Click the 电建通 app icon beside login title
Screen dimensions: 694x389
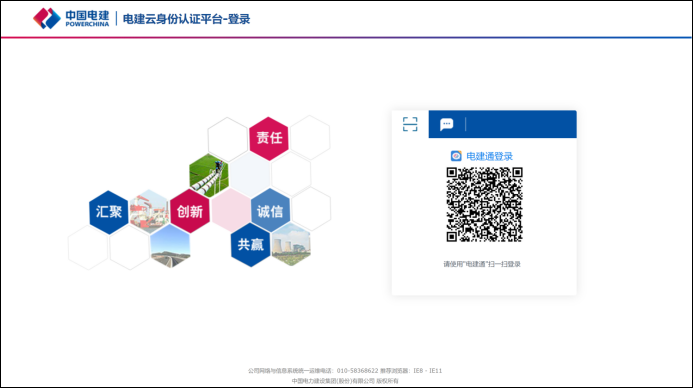[x=456, y=156]
